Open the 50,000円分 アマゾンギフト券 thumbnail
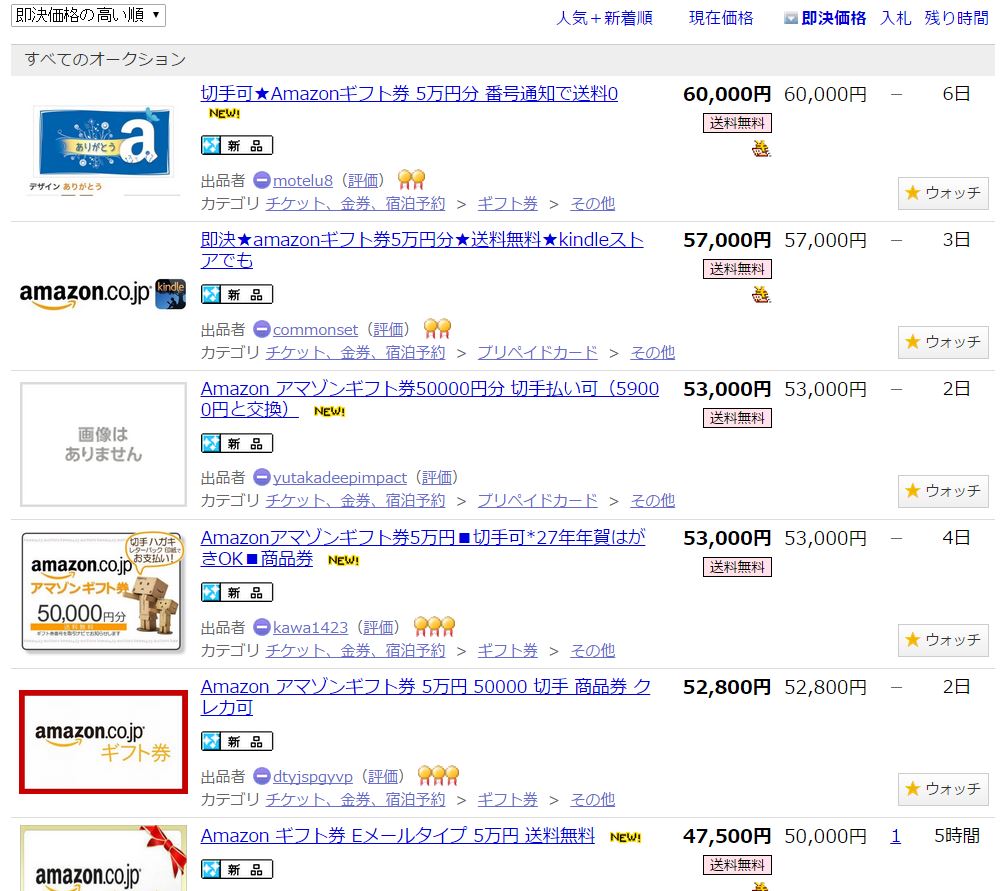Screen dimensions: 1008x891 coord(102,591)
